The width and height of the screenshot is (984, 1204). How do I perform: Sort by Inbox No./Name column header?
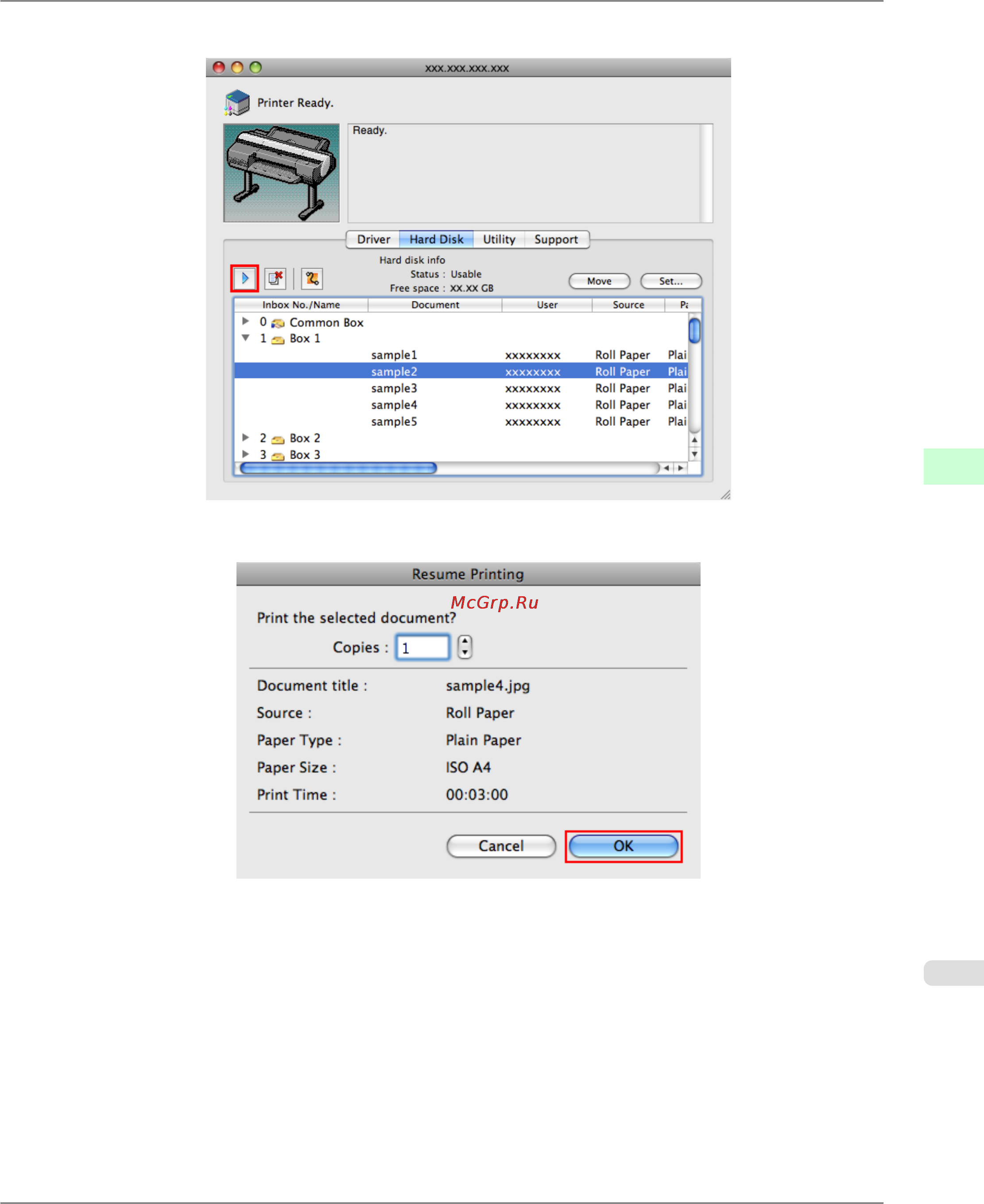point(301,305)
